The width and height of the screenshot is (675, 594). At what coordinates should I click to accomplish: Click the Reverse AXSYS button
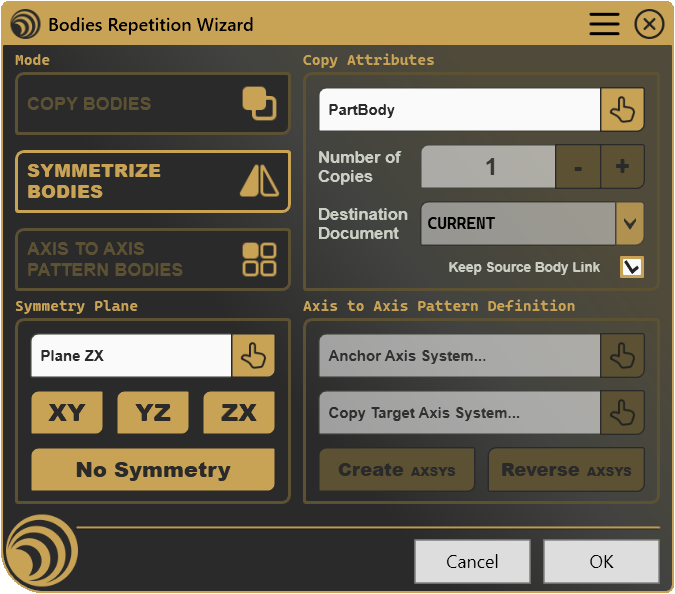click(x=566, y=470)
